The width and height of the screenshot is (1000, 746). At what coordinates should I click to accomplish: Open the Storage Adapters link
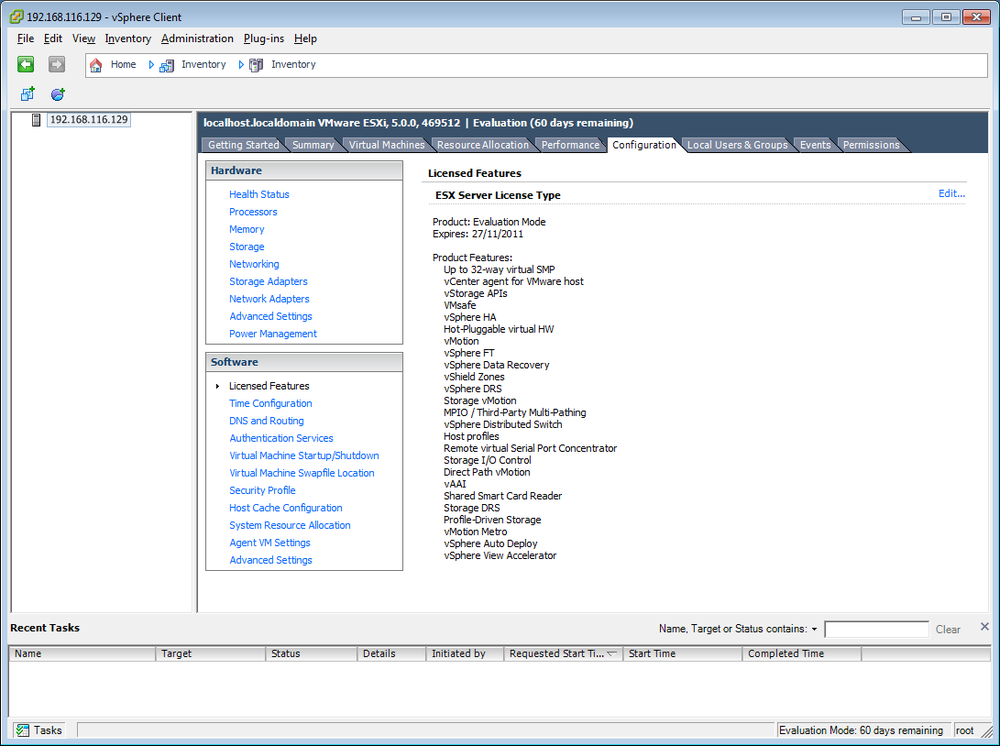pyautogui.click(x=268, y=281)
